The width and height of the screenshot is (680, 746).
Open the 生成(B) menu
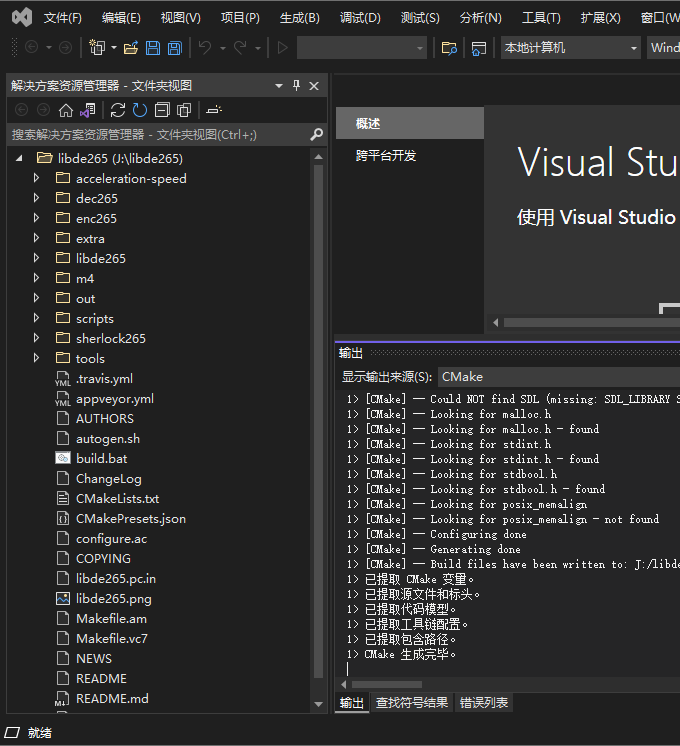click(299, 18)
